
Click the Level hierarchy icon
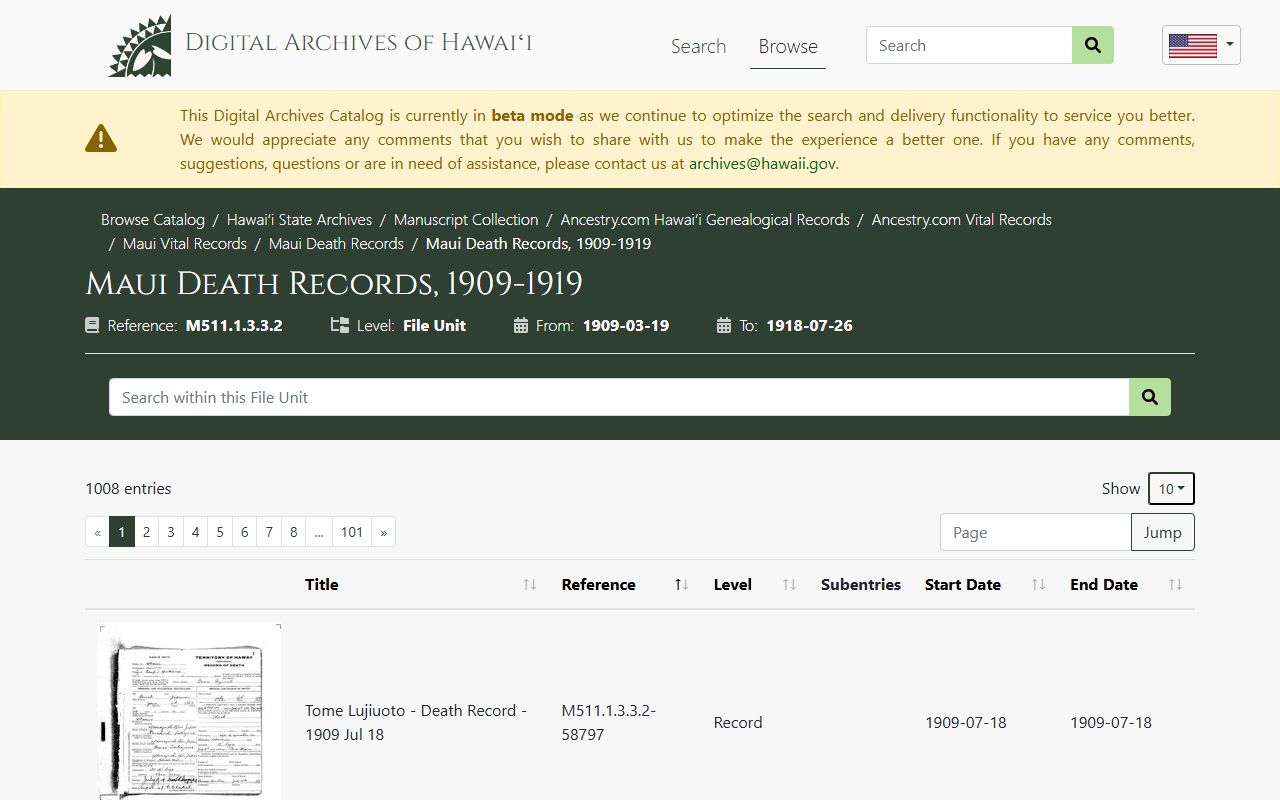tap(340, 325)
